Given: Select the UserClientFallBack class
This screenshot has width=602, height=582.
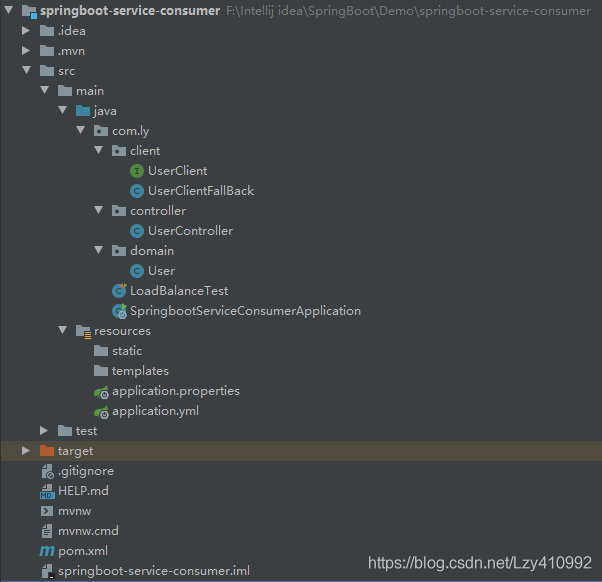Looking at the screenshot, I should pos(201,191).
